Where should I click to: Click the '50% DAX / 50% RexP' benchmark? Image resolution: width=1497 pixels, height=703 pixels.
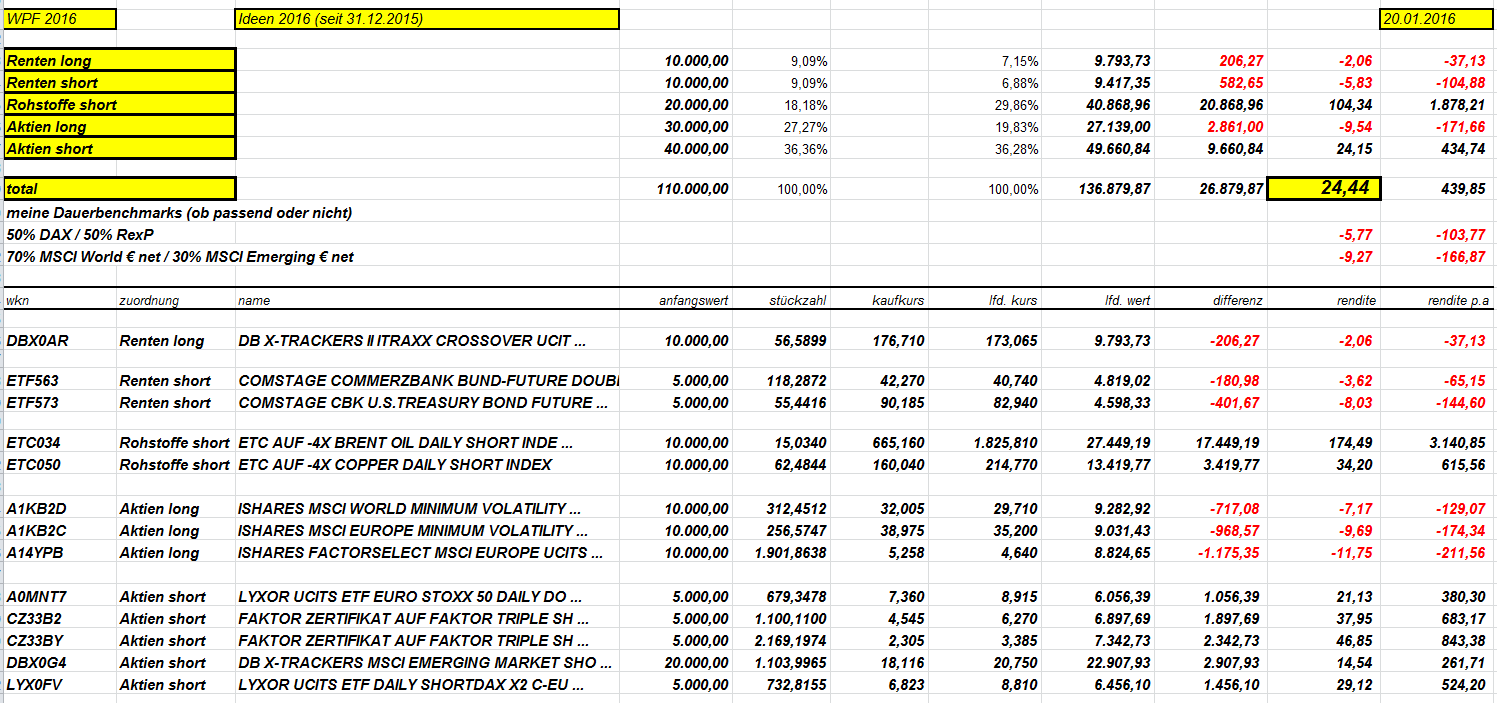82,234
